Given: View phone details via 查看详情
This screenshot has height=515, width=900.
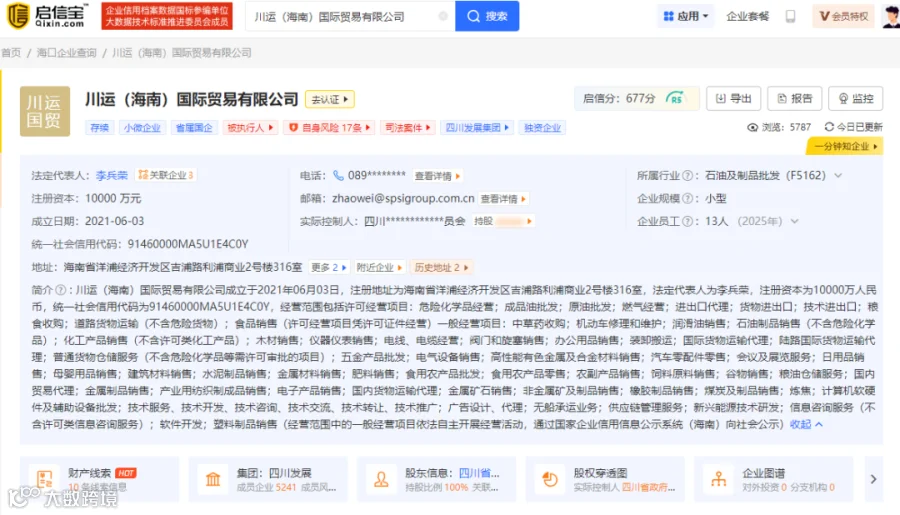Looking at the screenshot, I should point(437,176).
